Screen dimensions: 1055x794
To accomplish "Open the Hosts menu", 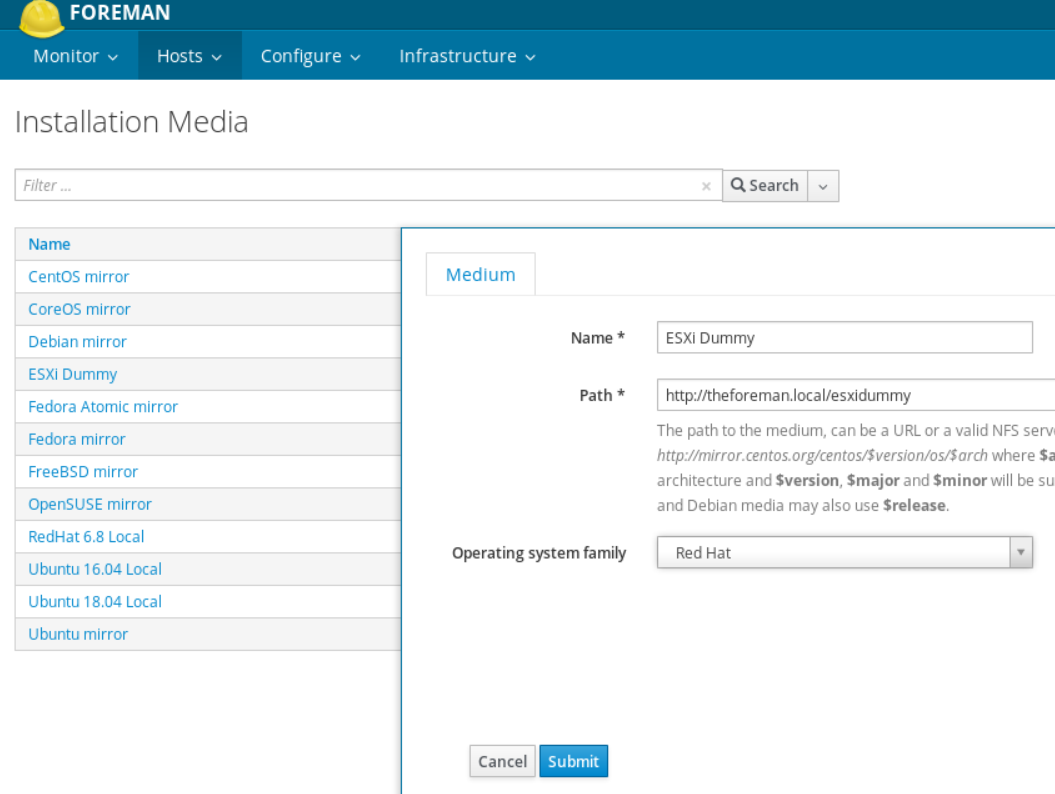I will [x=189, y=56].
